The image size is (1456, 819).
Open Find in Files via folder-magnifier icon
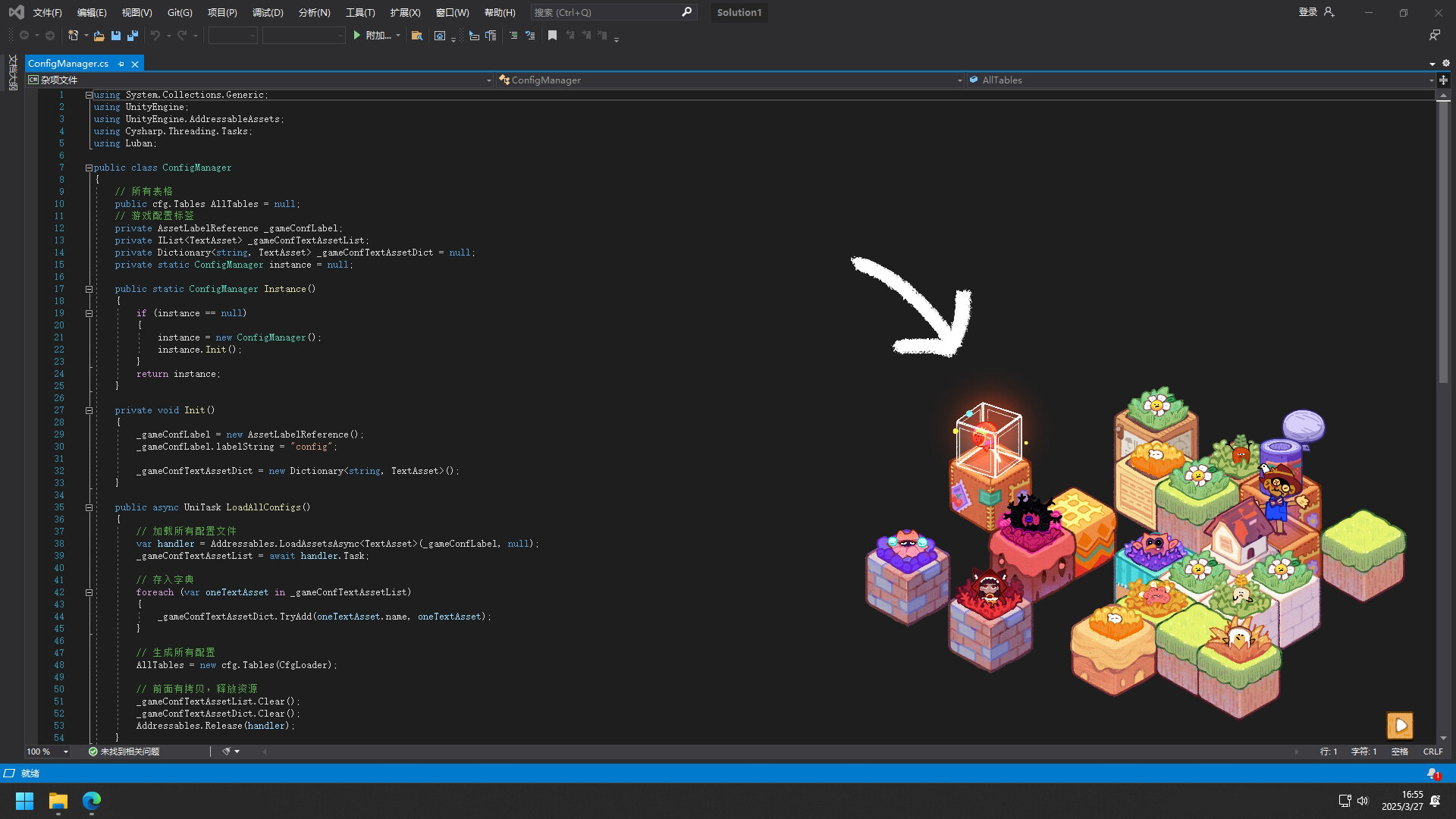click(416, 35)
